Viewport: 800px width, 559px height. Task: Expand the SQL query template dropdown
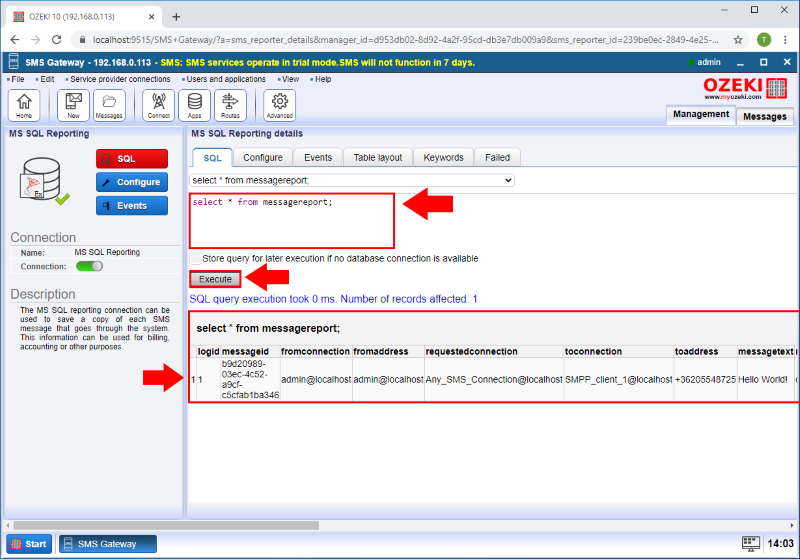tap(352, 180)
